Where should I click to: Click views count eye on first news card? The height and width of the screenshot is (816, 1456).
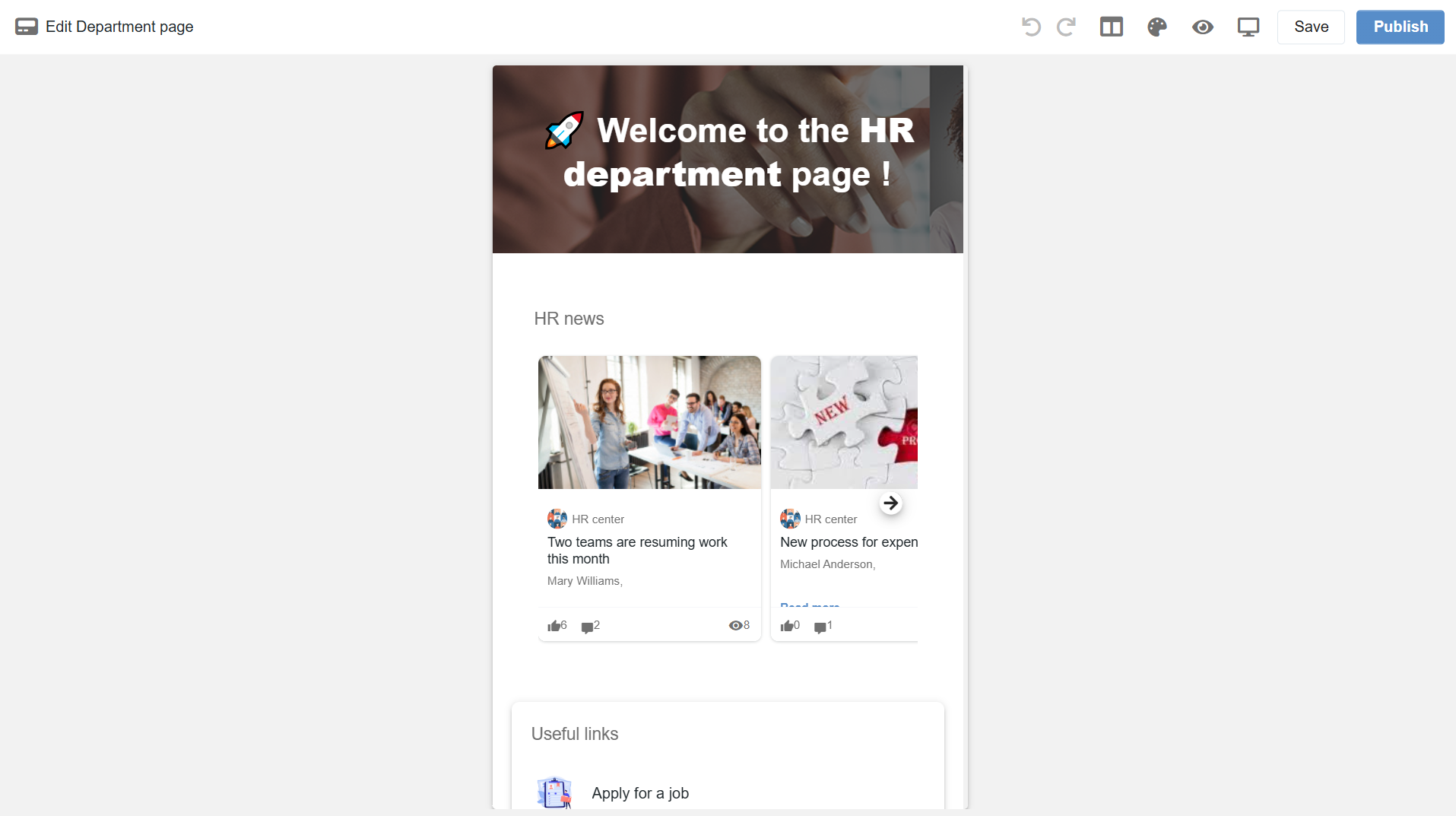point(735,625)
